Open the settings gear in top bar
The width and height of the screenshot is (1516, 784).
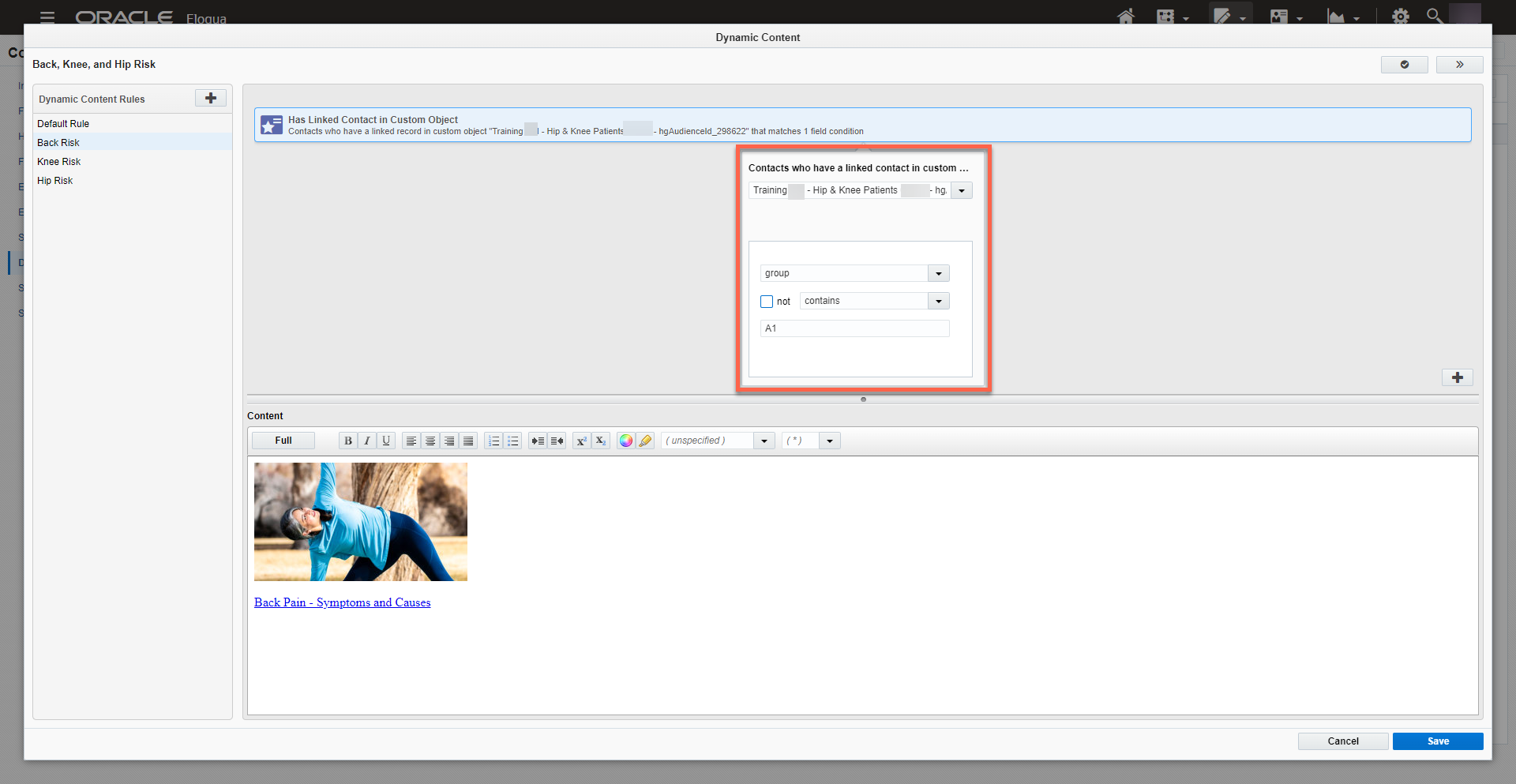(1400, 17)
